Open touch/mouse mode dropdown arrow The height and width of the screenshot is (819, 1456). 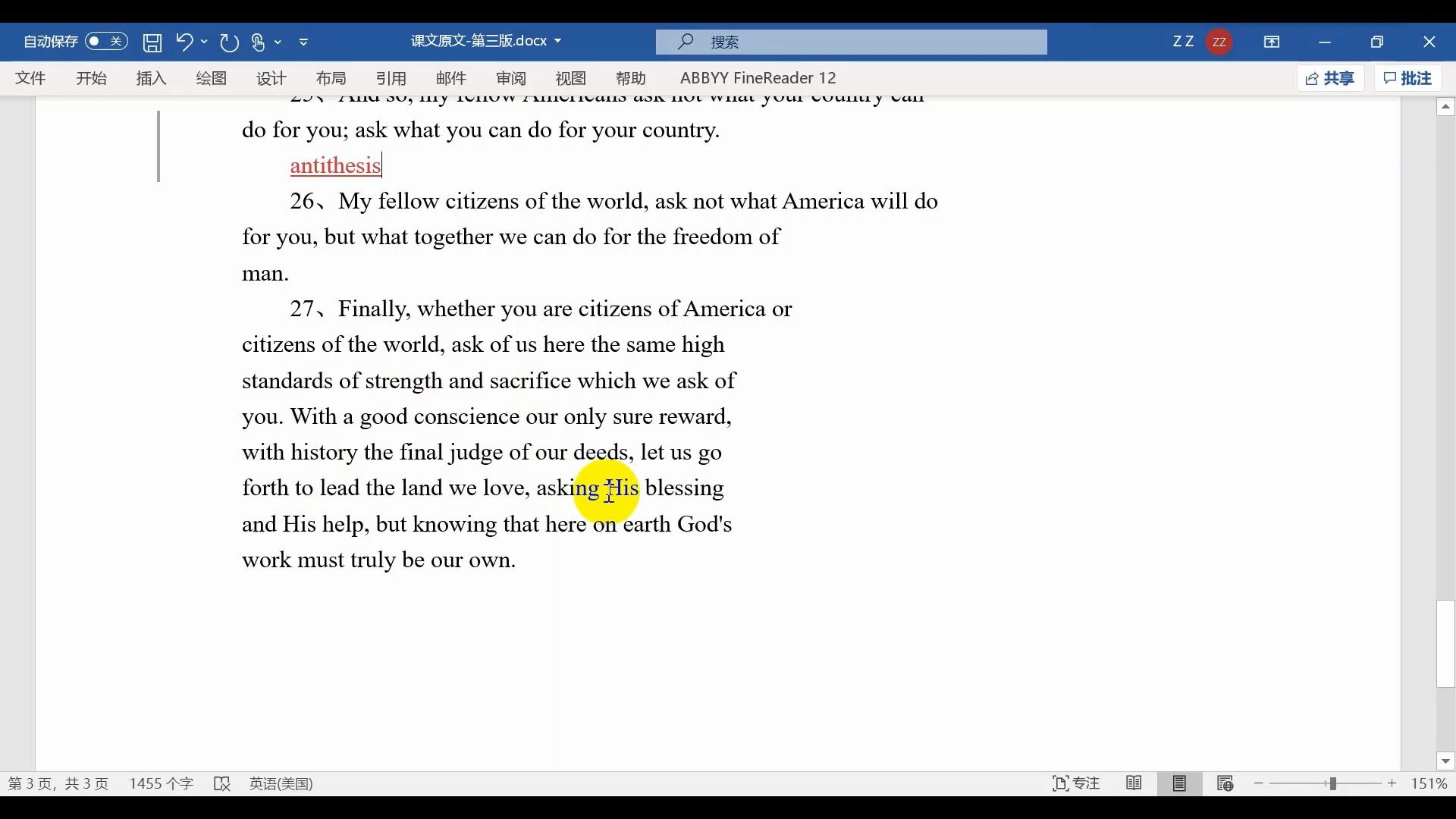pos(278,42)
